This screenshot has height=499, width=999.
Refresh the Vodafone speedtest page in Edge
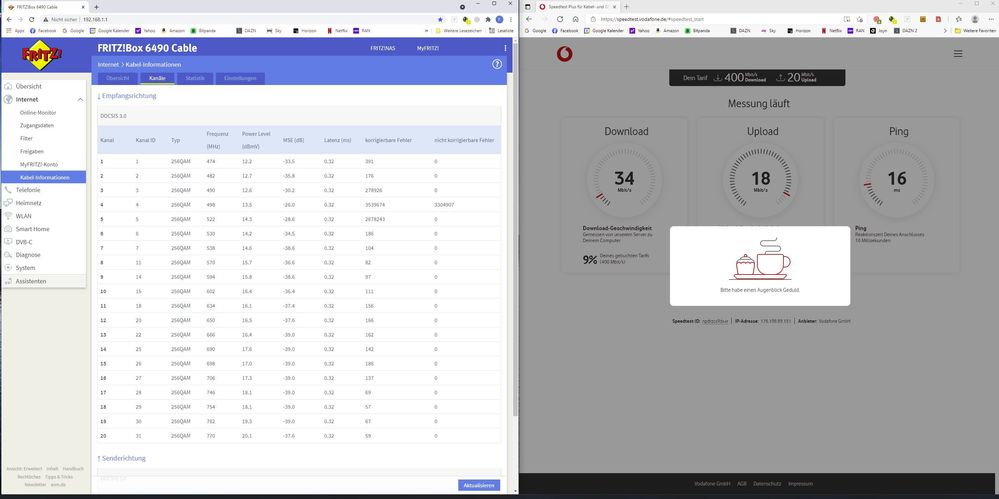click(x=560, y=20)
